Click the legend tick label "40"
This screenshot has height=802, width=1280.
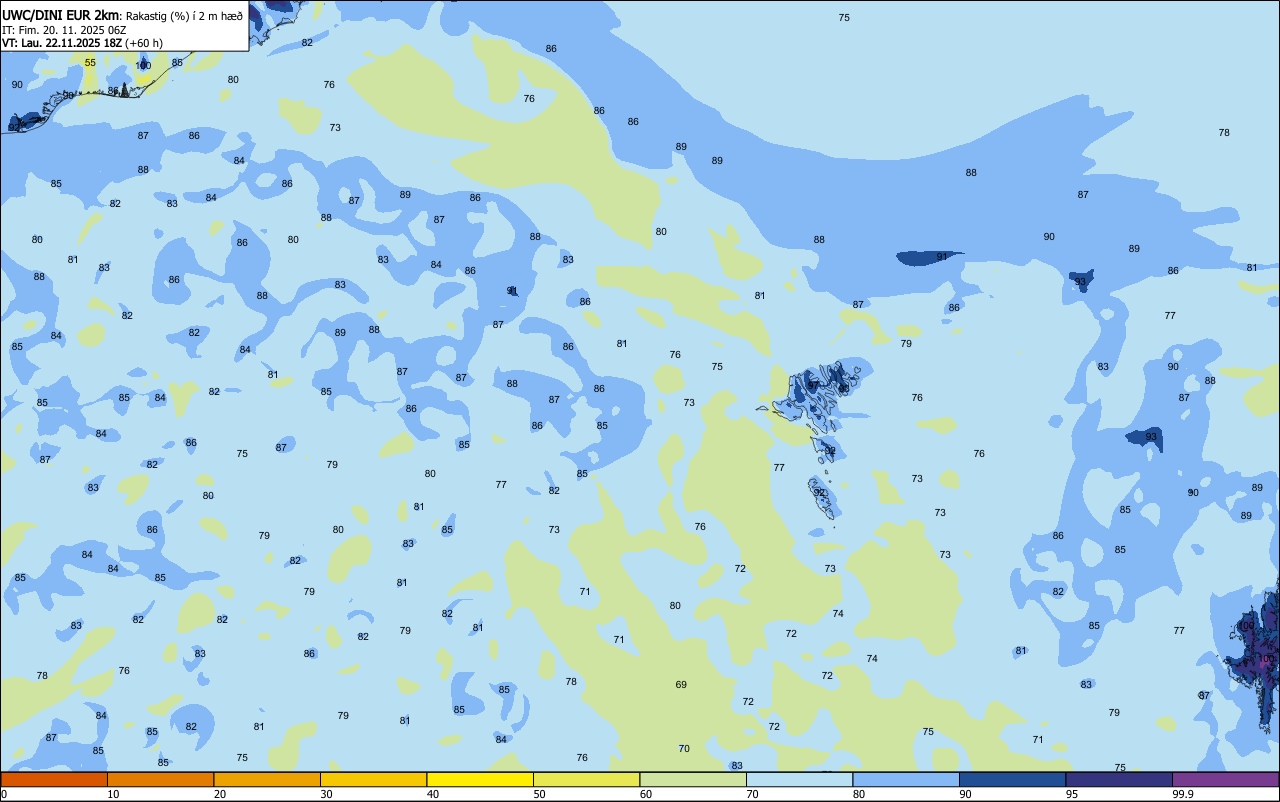433,794
